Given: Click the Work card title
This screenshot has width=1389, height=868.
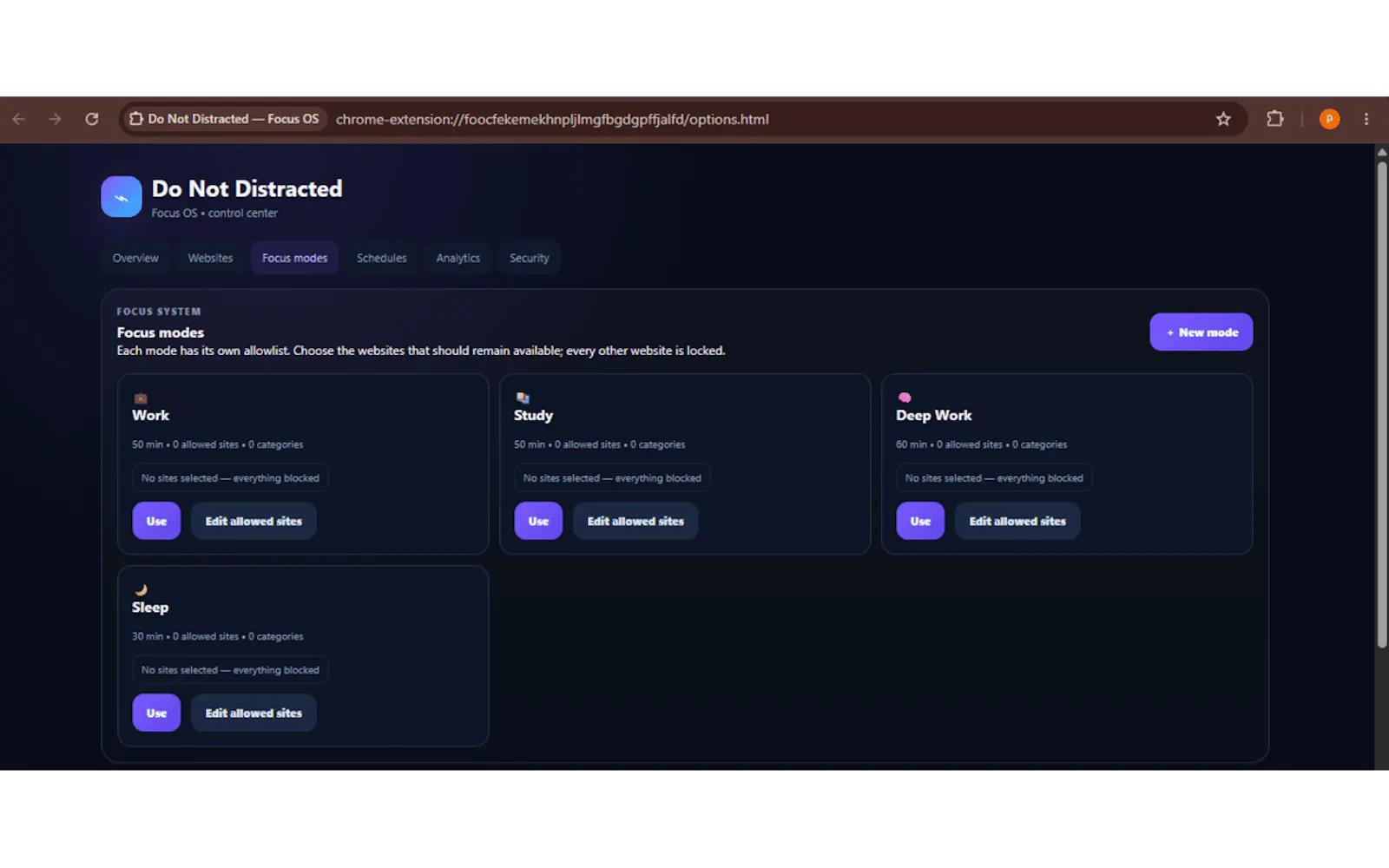Looking at the screenshot, I should [150, 416].
